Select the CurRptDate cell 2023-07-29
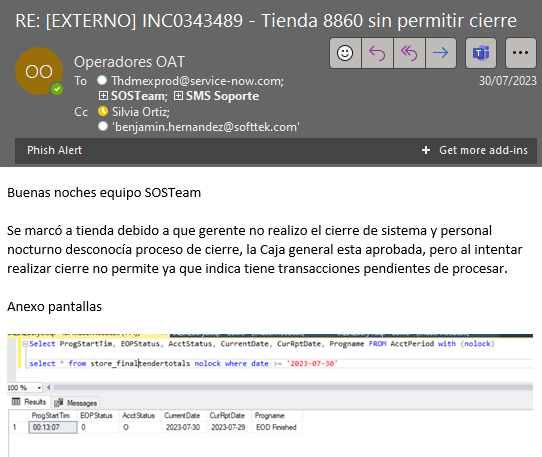This screenshot has height=457, width=542. click(x=229, y=427)
